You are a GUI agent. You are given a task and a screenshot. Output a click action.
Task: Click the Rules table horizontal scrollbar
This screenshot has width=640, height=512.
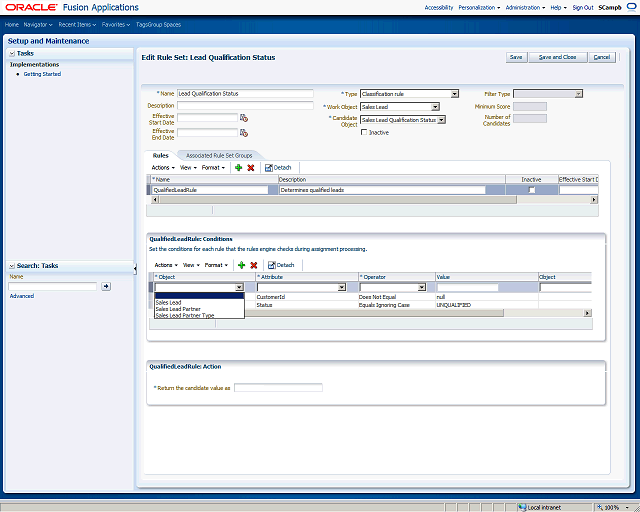[x=337, y=200]
